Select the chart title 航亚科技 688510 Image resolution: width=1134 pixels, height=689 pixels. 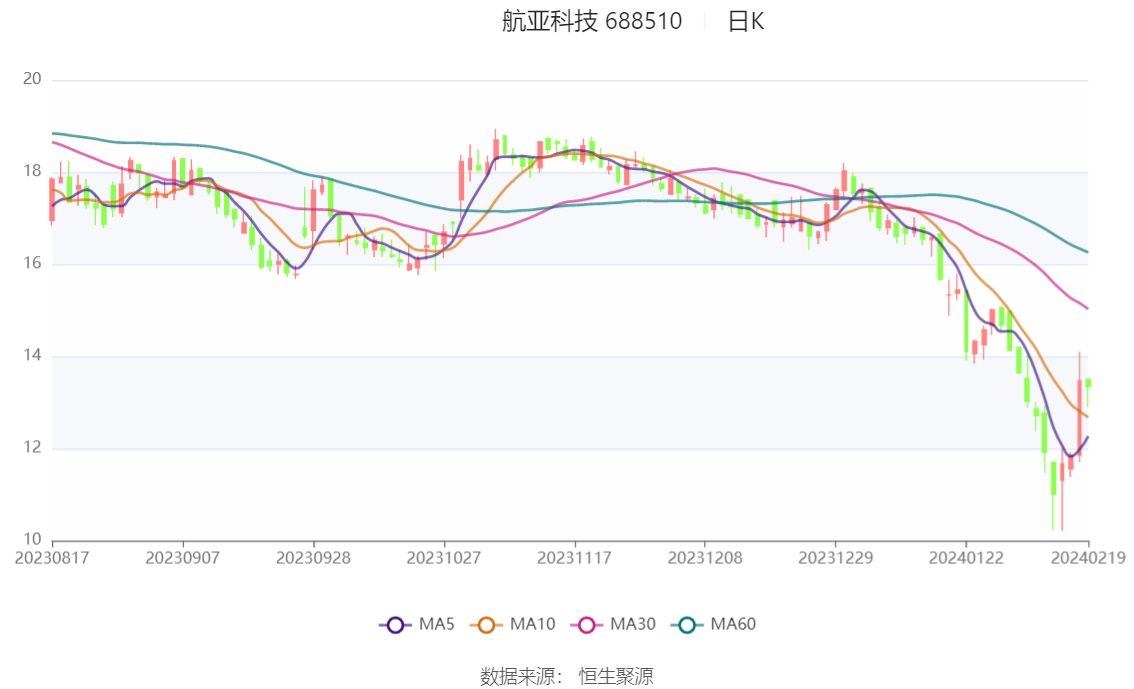pyautogui.click(x=592, y=21)
